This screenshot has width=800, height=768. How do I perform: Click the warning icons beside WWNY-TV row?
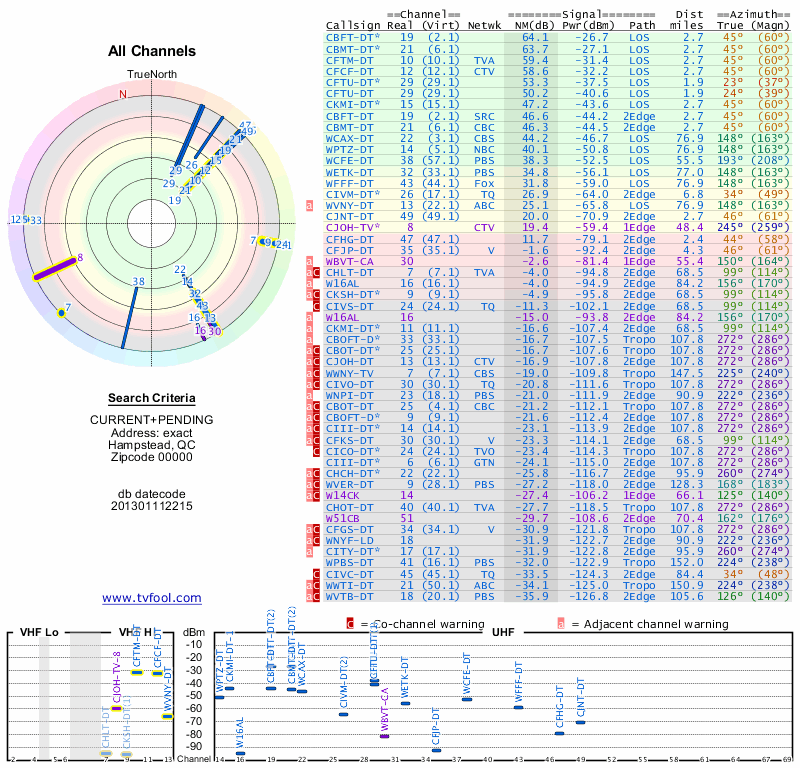tap(313, 373)
